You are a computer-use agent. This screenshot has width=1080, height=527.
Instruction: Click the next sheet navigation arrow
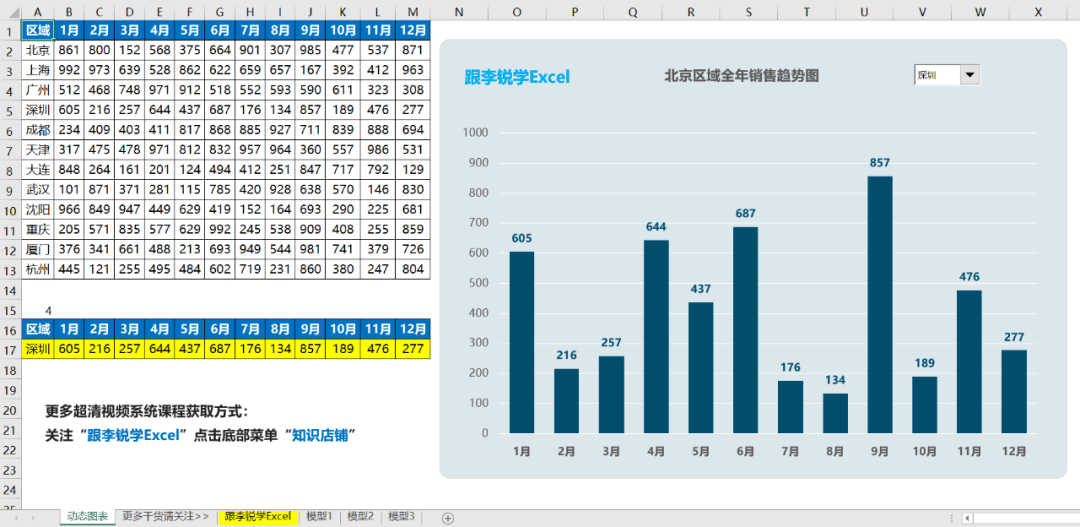click(x=34, y=517)
